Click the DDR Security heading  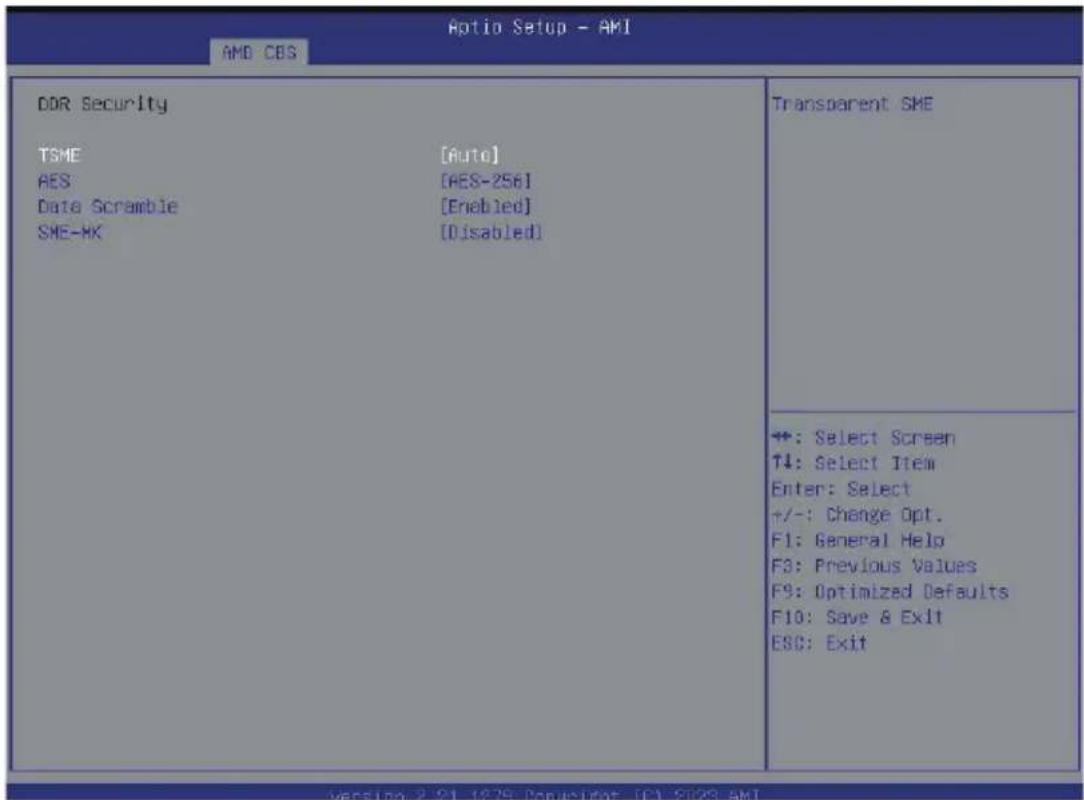click(x=102, y=104)
